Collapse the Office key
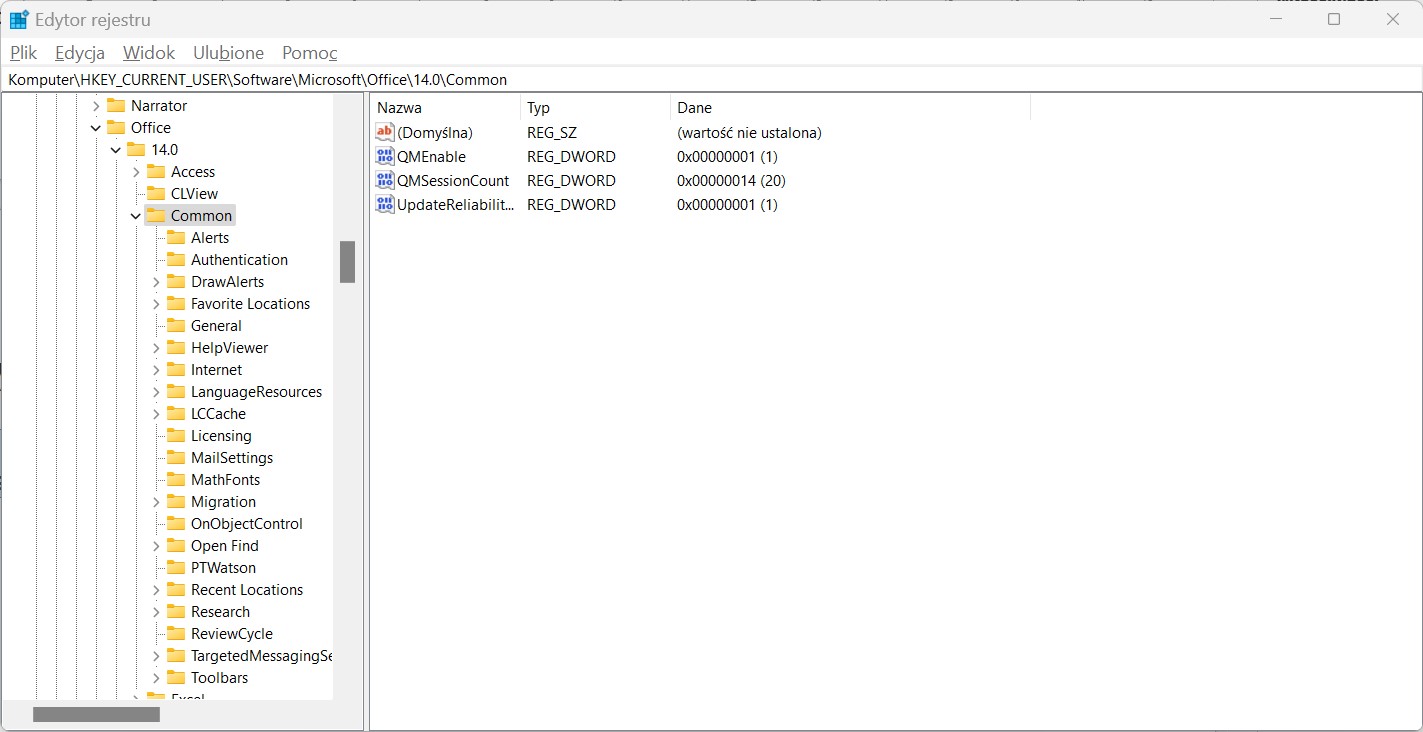 click(96, 128)
